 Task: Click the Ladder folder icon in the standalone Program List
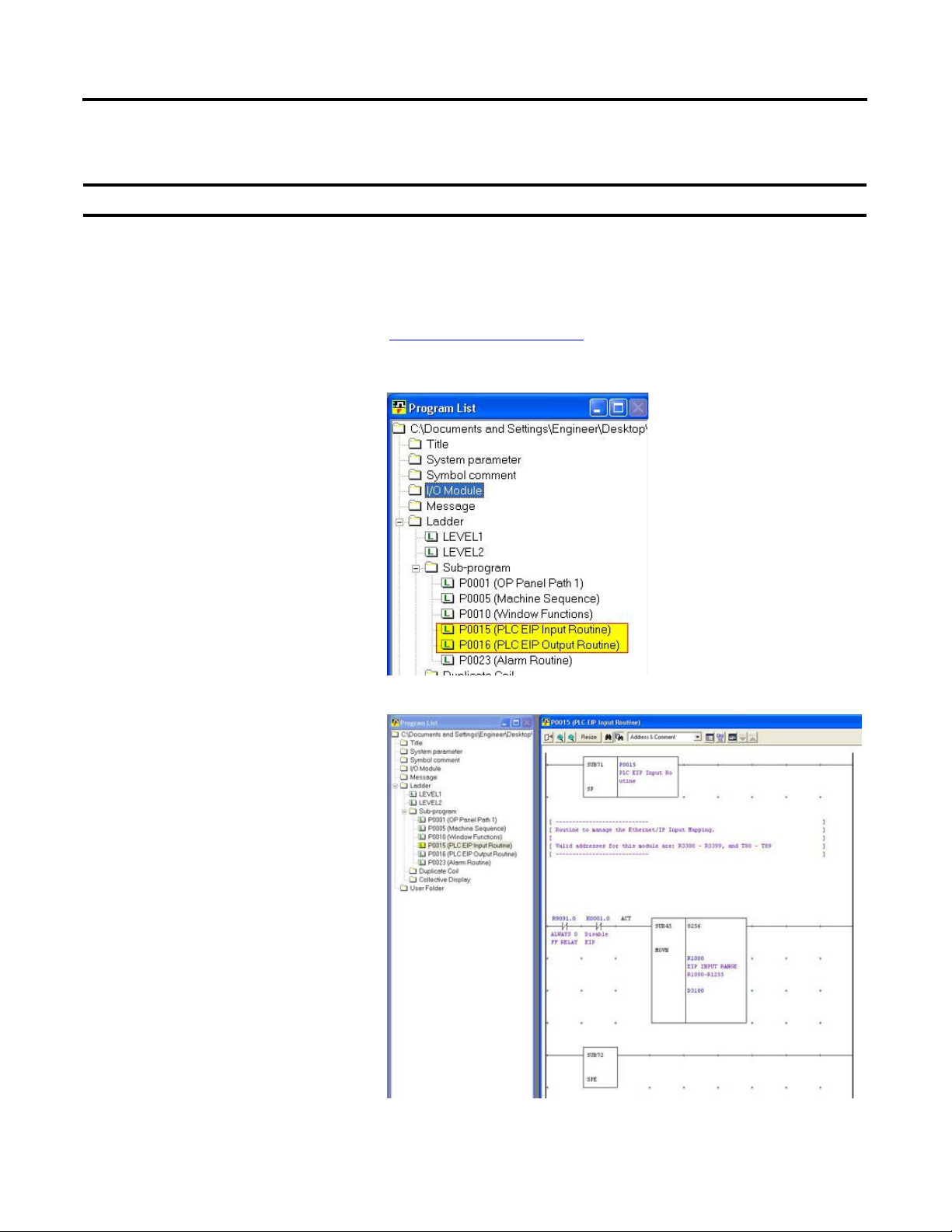click(x=415, y=521)
